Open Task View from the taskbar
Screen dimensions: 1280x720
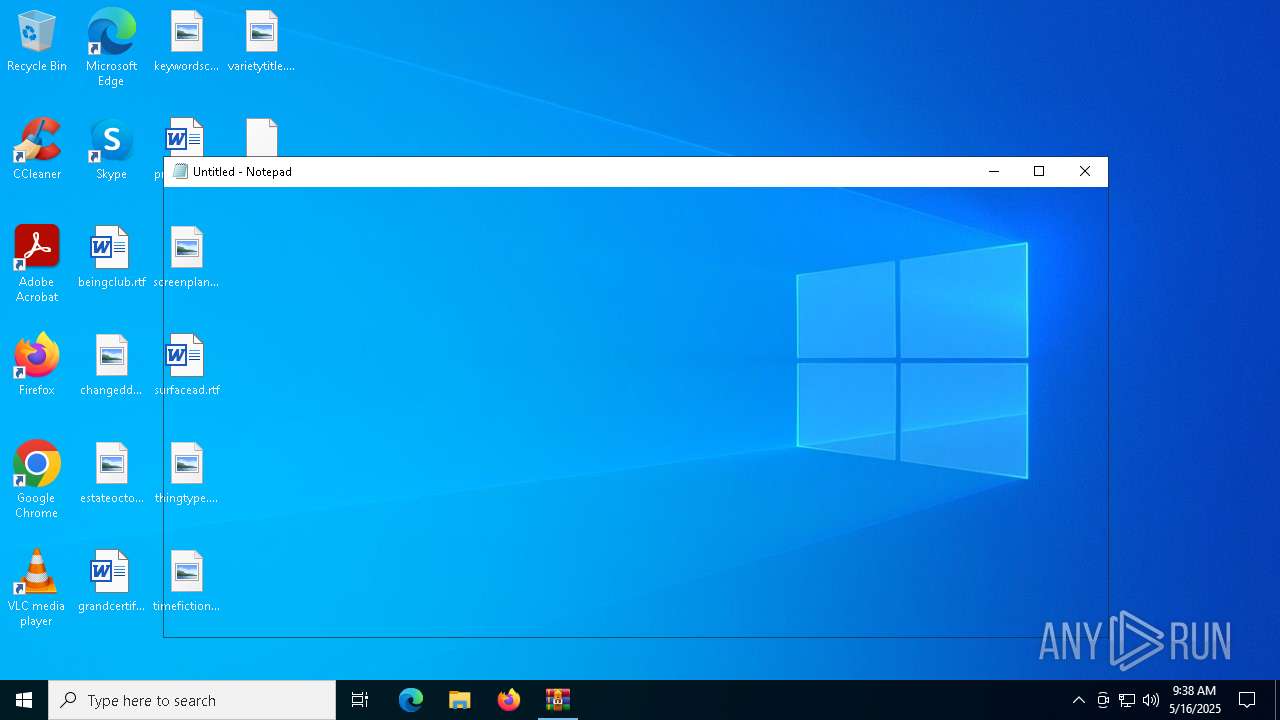(360, 700)
